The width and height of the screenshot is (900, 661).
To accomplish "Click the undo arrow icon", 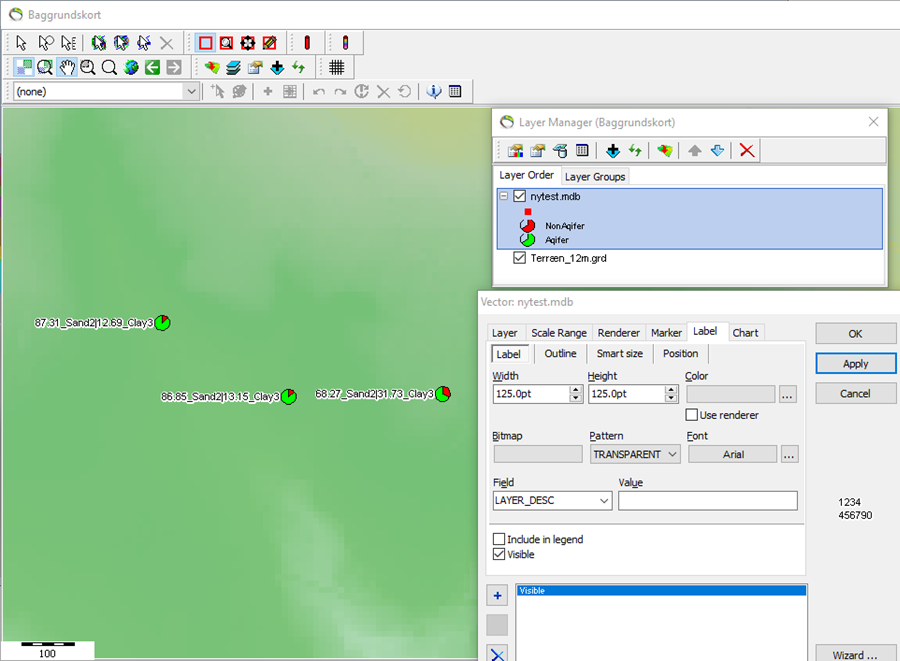I will point(319,92).
